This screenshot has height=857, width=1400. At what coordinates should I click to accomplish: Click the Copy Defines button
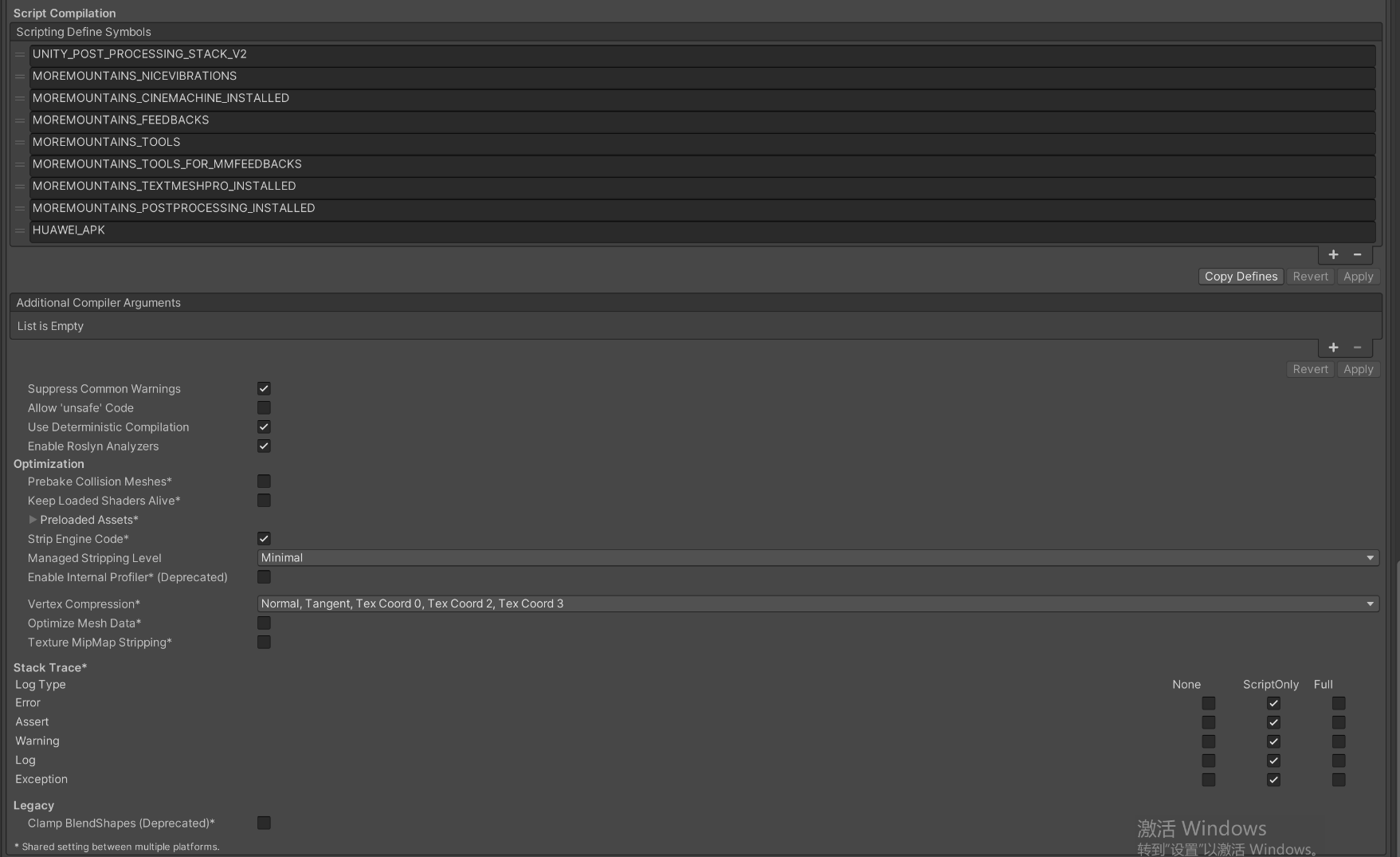[1240, 276]
